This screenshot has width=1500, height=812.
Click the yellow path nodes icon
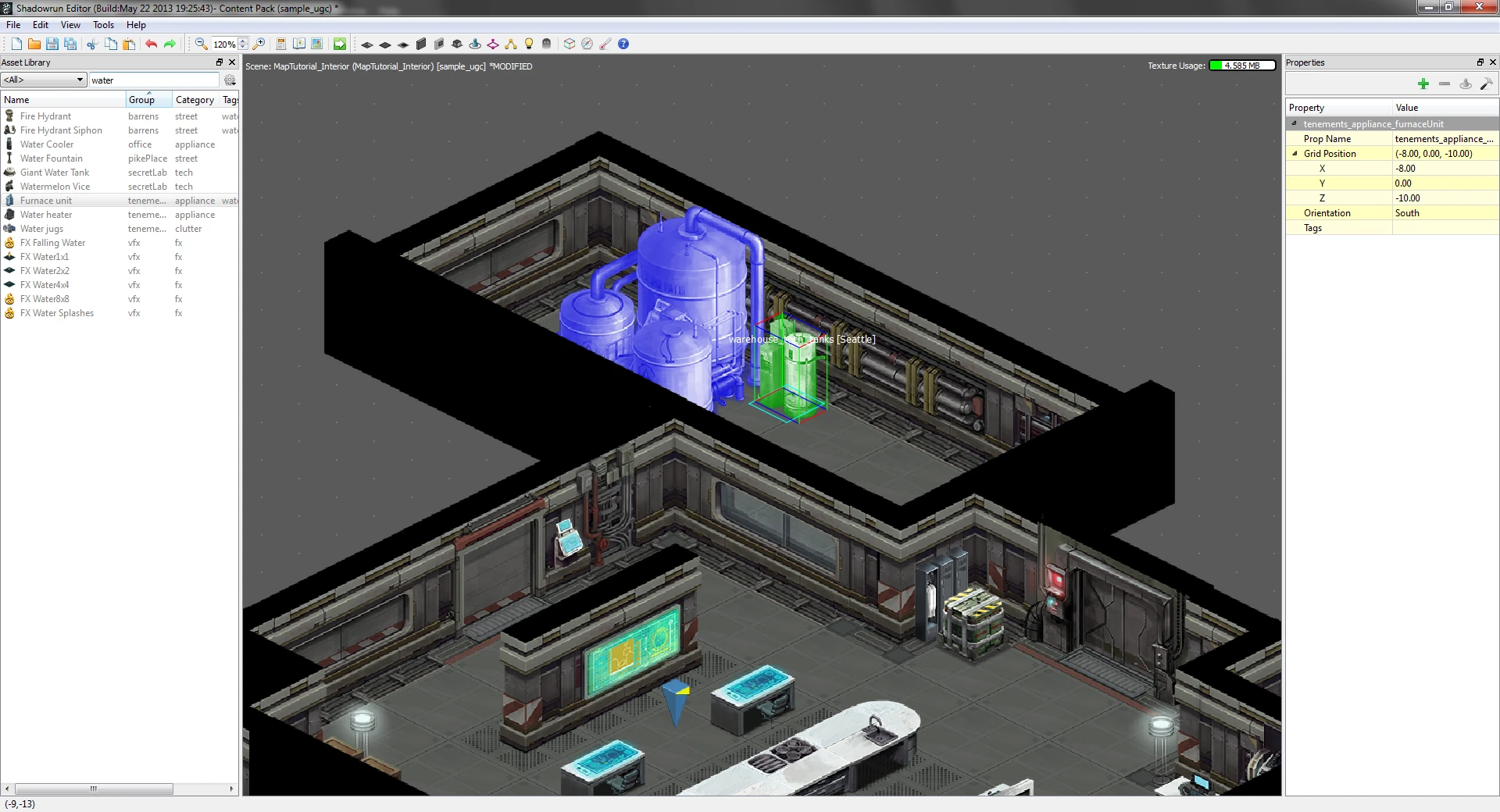511,45
